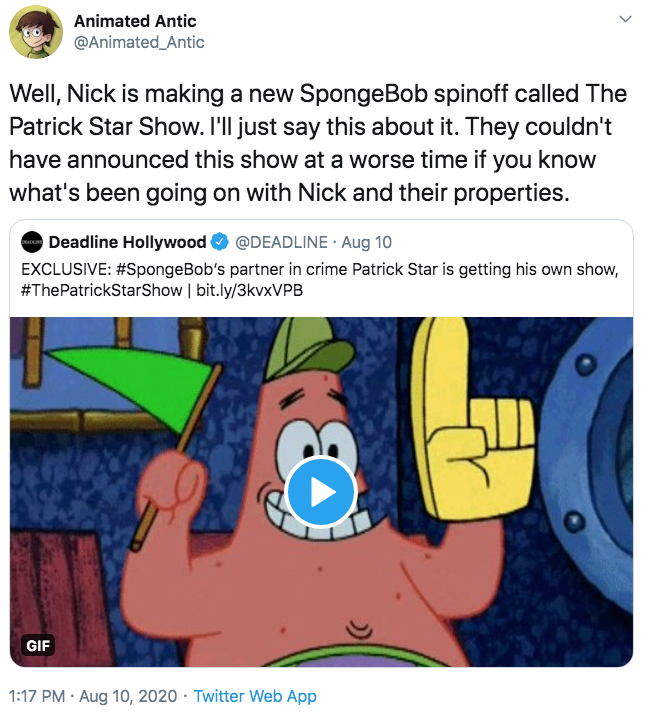Open the Deadline Hollywood account name
Viewport: 647px width, 712px height.
(127, 242)
